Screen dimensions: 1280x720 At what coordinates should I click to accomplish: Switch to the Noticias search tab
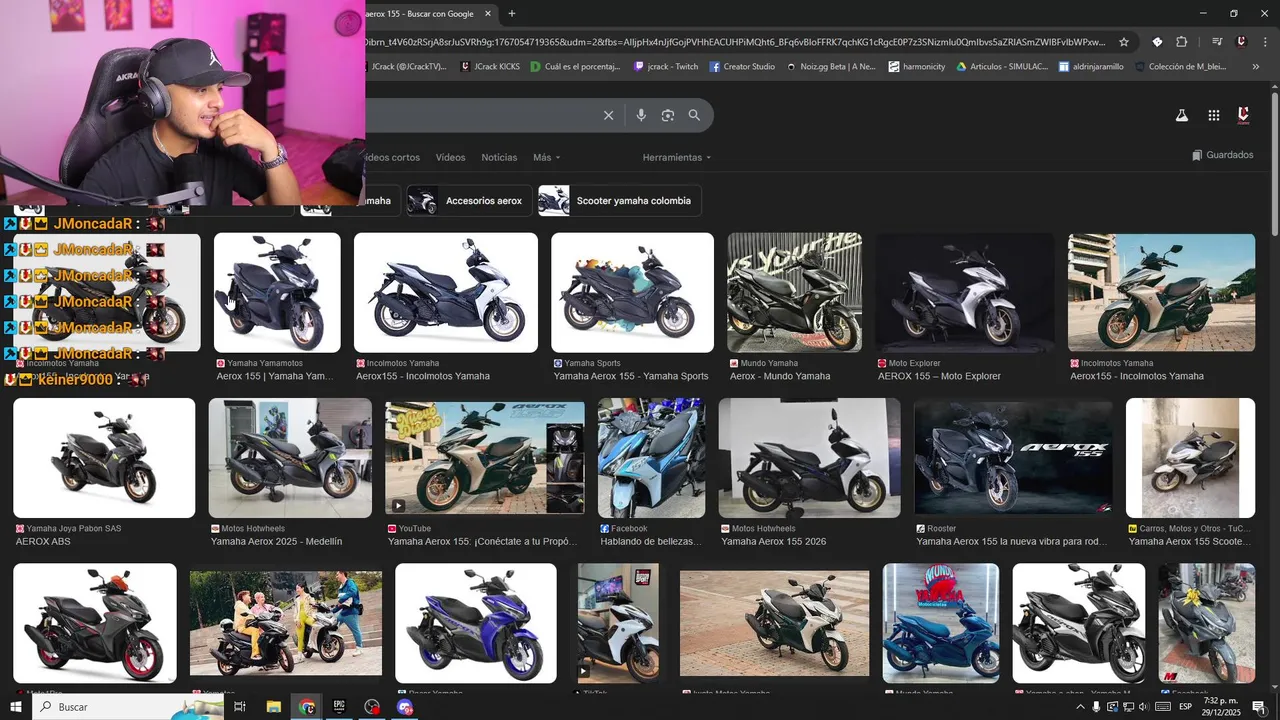[499, 157]
